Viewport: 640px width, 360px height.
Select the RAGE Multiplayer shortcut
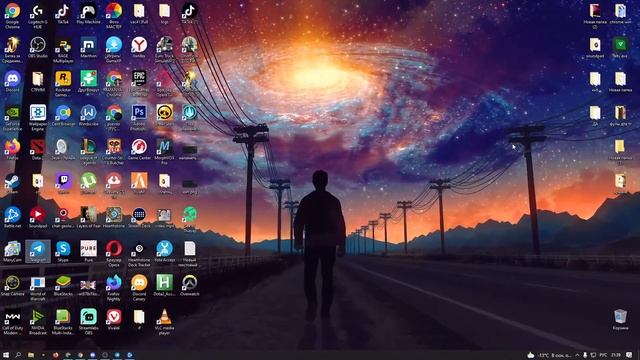coord(63,50)
